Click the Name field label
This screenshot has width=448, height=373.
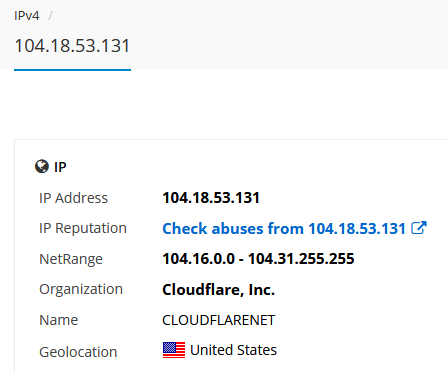tap(59, 320)
